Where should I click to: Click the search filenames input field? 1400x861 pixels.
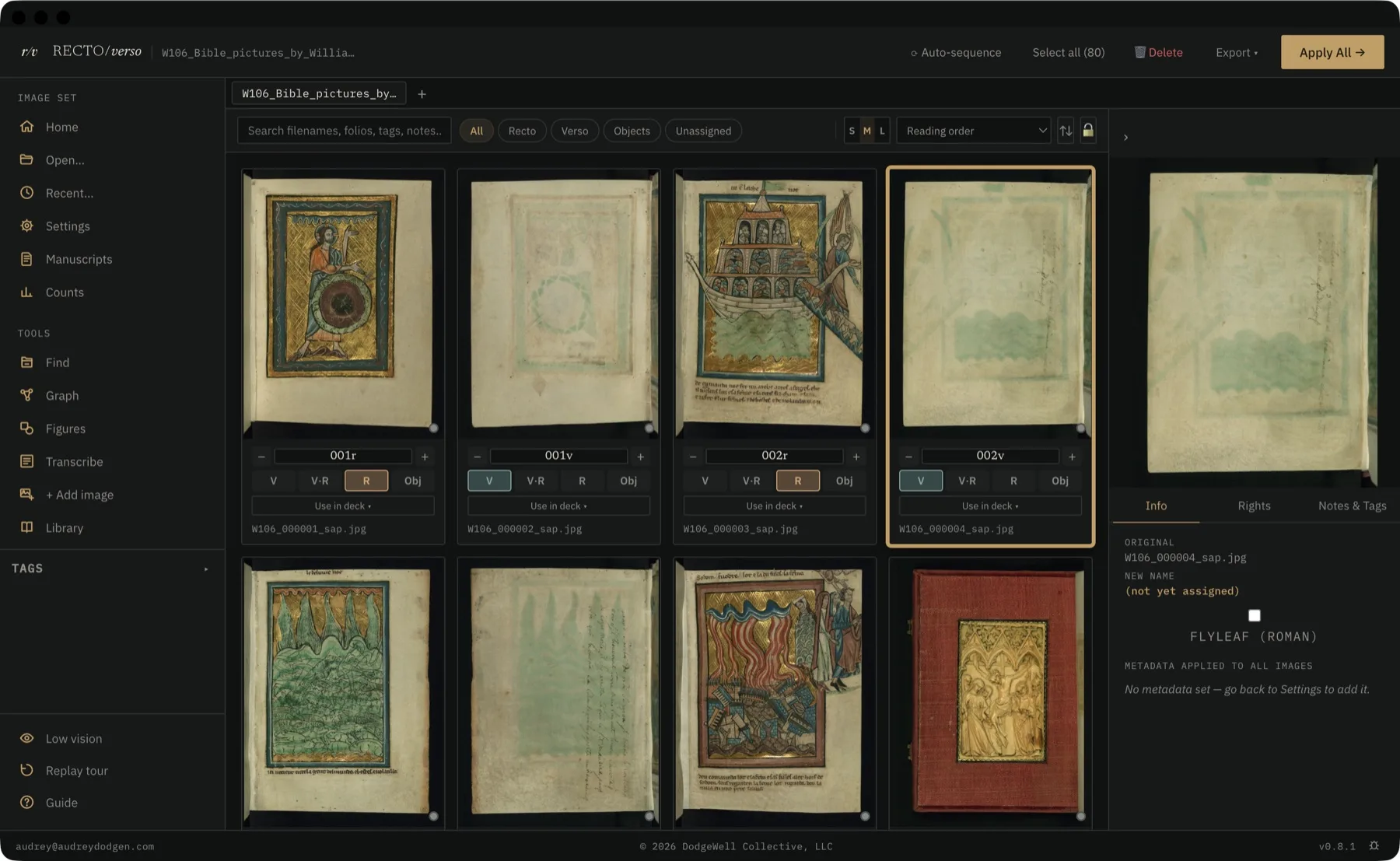pyautogui.click(x=345, y=131)
